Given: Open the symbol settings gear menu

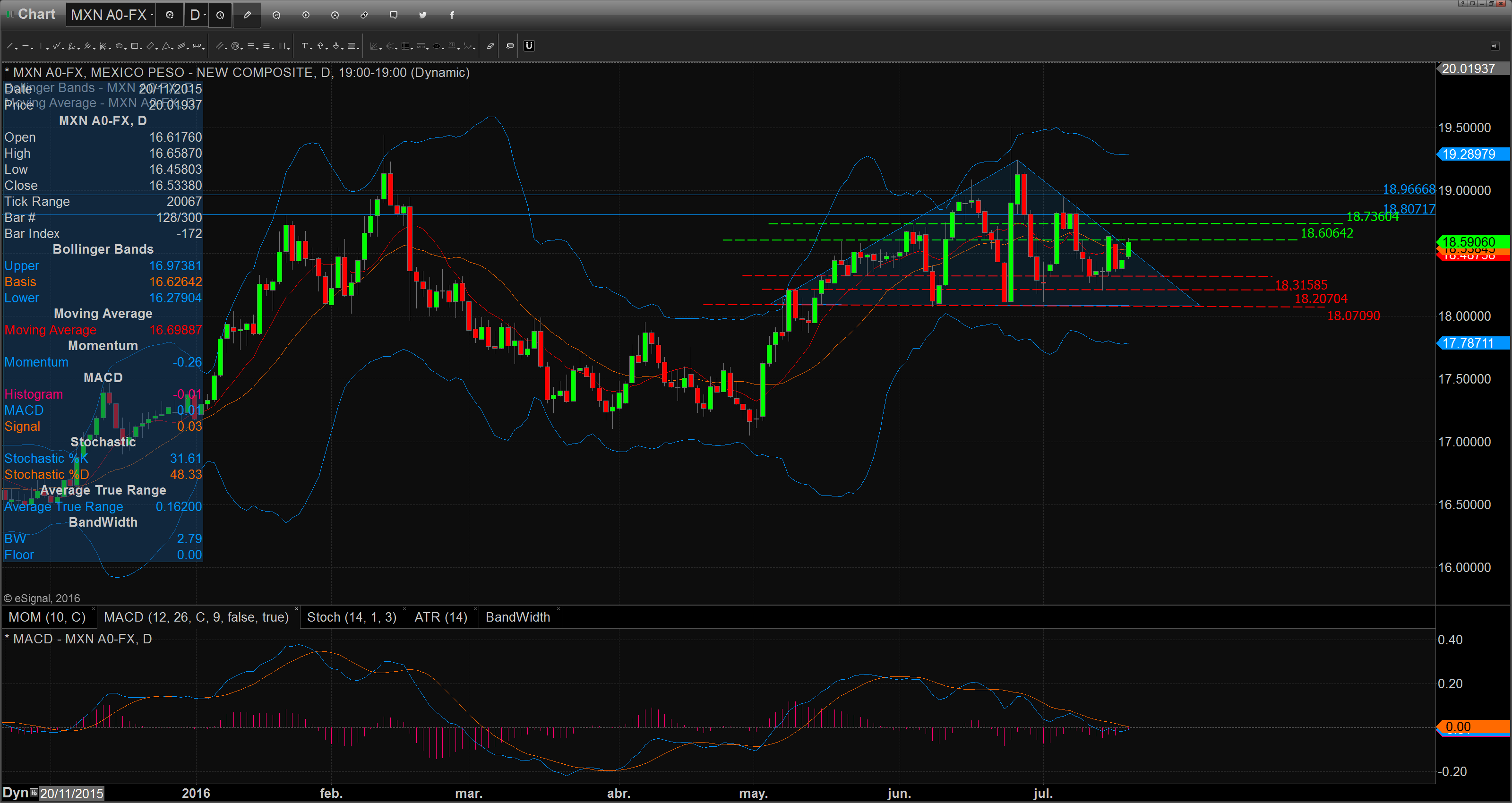Looking at the screenshot, I should [169, 15].
